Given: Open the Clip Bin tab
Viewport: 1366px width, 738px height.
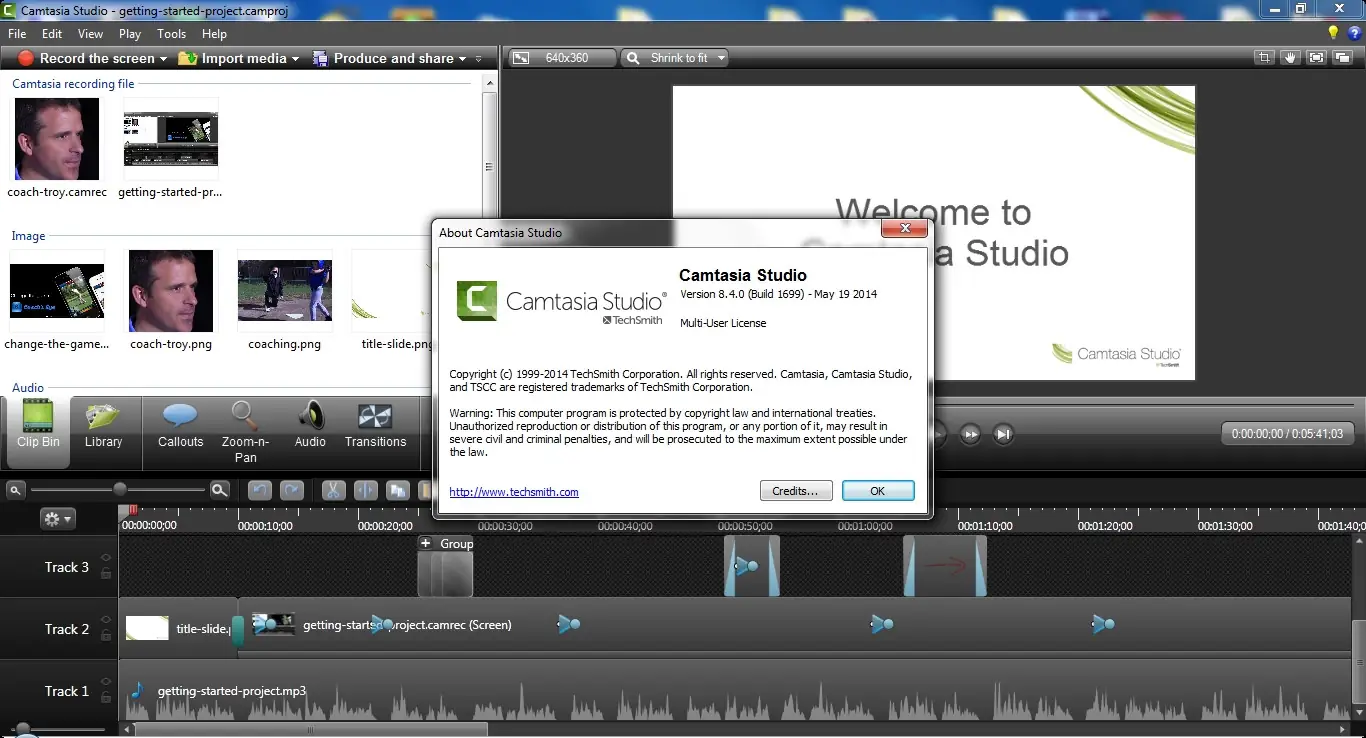Looking at the screenshot, I should pos(38,432).
